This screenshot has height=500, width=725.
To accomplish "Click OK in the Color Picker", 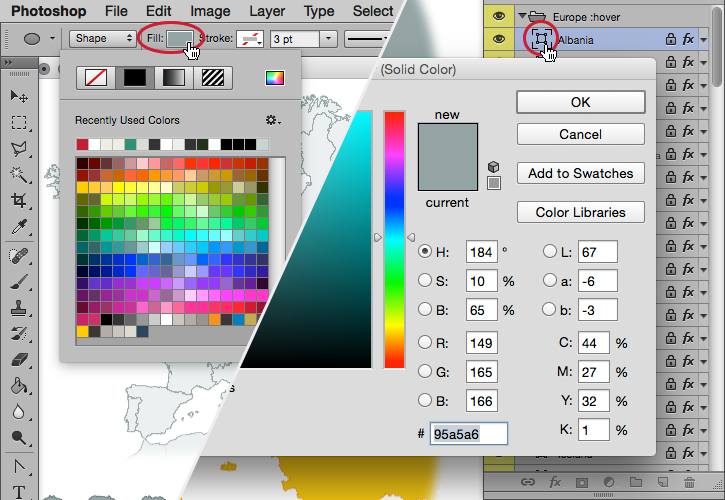I will (x=581, y=102).
